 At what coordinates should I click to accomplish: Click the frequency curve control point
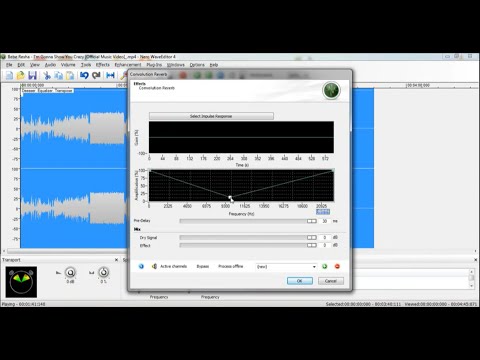click(x=230, y=198)
